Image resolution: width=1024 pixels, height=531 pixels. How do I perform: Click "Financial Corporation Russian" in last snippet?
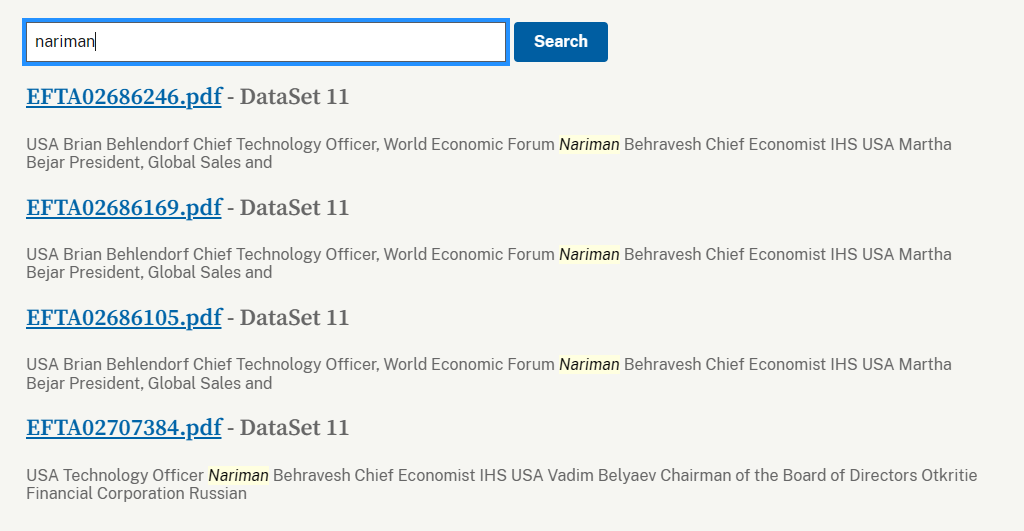tap(136, 493)
